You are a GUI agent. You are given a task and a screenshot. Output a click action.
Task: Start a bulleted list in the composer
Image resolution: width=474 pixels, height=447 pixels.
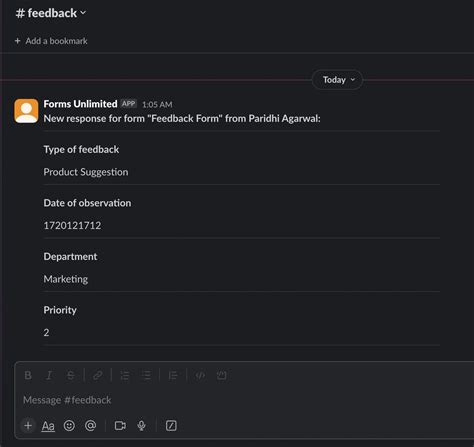click(x=146, y=375)
